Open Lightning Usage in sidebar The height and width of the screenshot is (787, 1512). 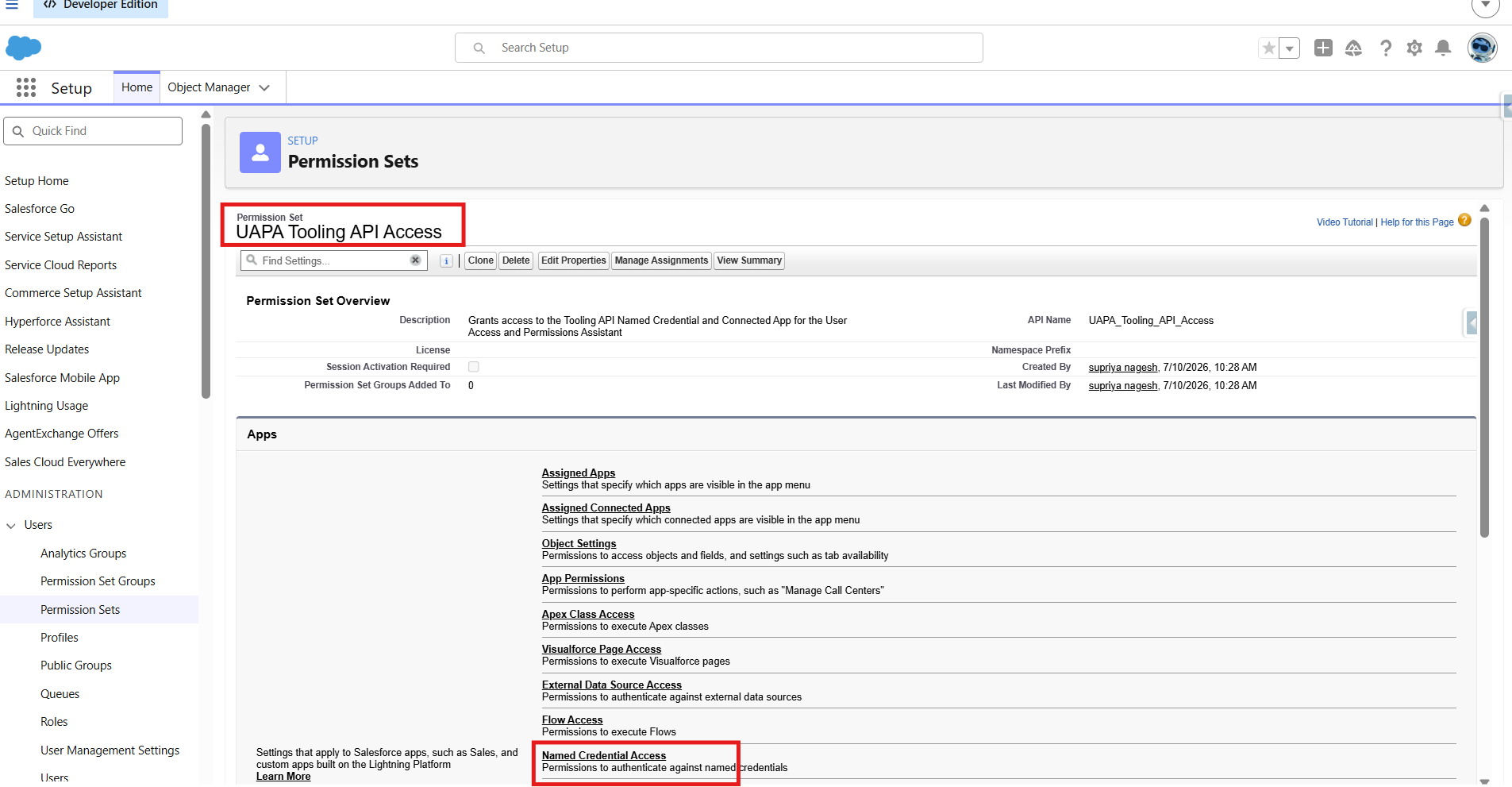(x=46, y=406)
